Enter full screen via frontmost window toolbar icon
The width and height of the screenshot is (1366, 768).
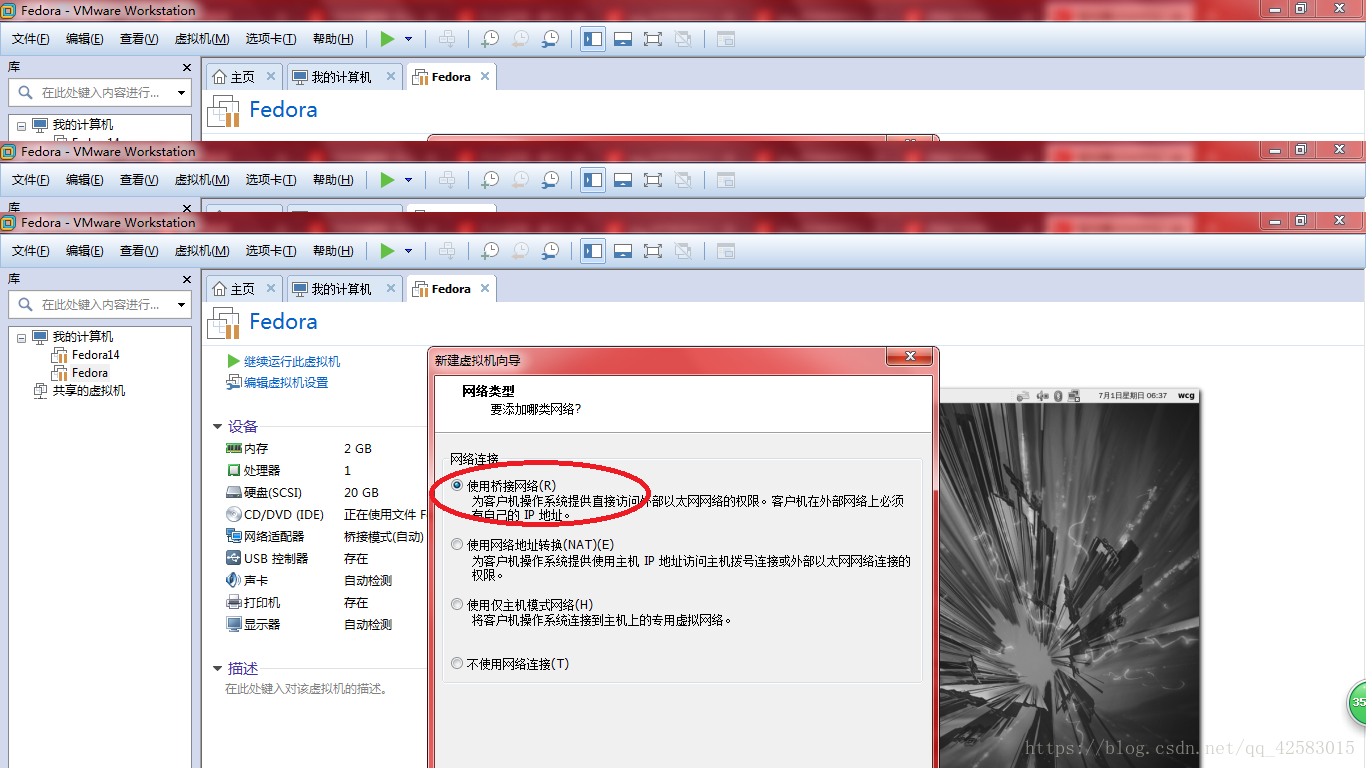click(x=653, y=250)
